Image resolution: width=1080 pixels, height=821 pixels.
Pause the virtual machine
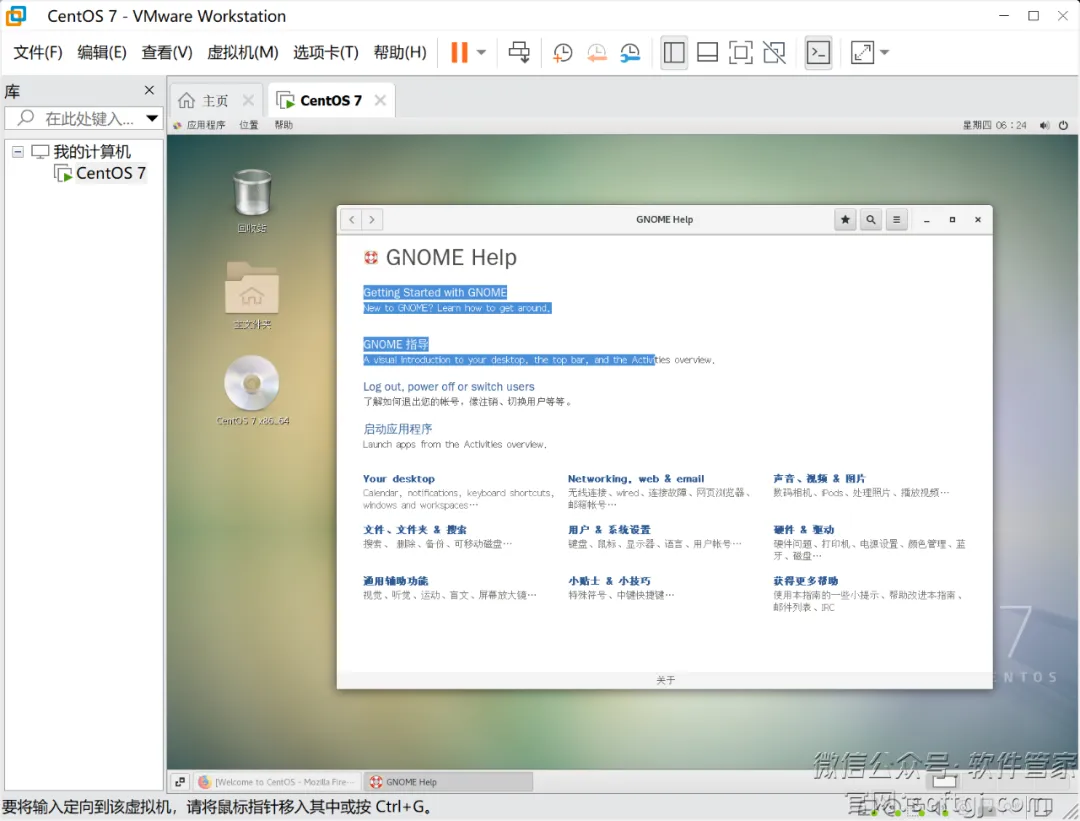coord(459,52)
